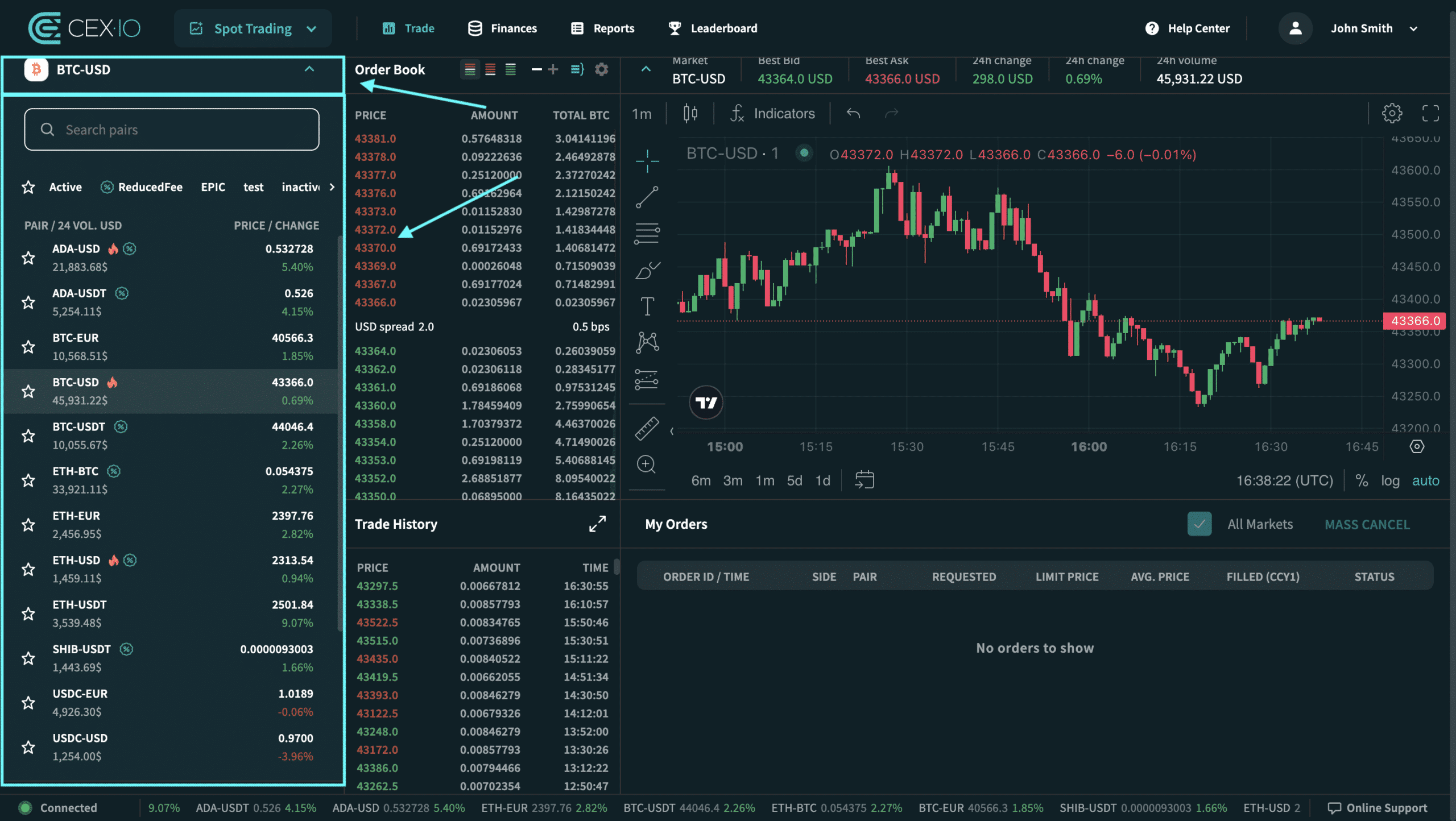Undo last chart action

(x=853, y=113)
